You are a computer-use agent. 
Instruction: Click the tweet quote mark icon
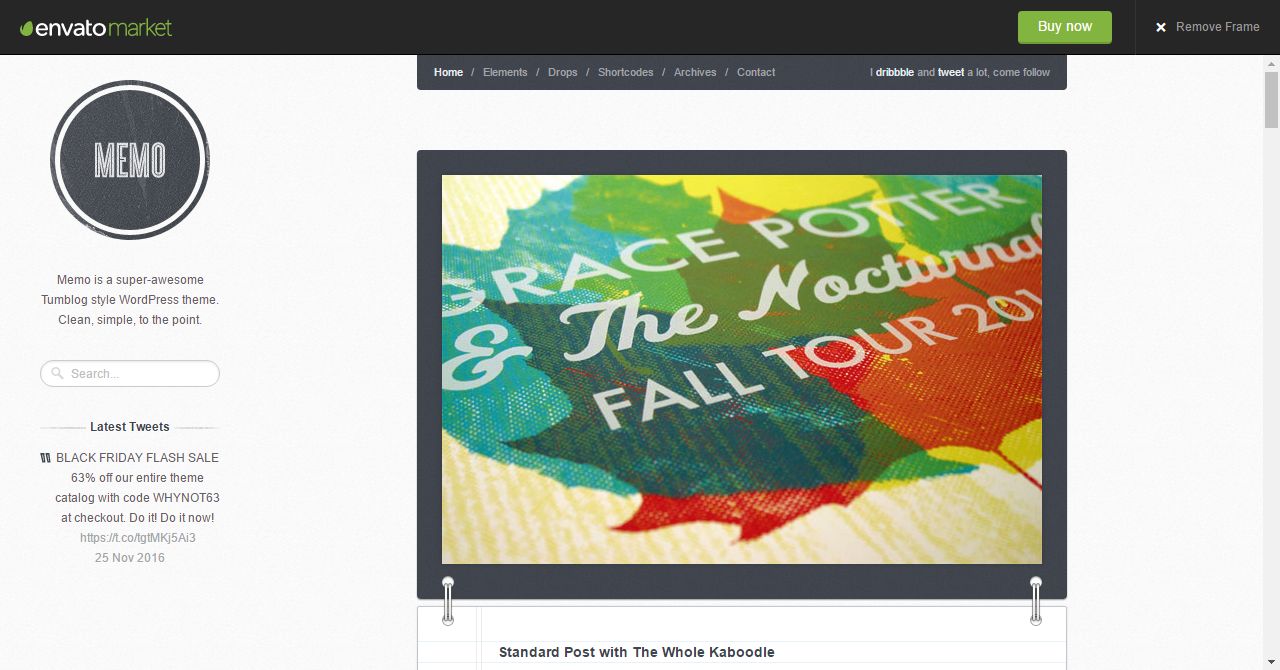click(45, 458)
